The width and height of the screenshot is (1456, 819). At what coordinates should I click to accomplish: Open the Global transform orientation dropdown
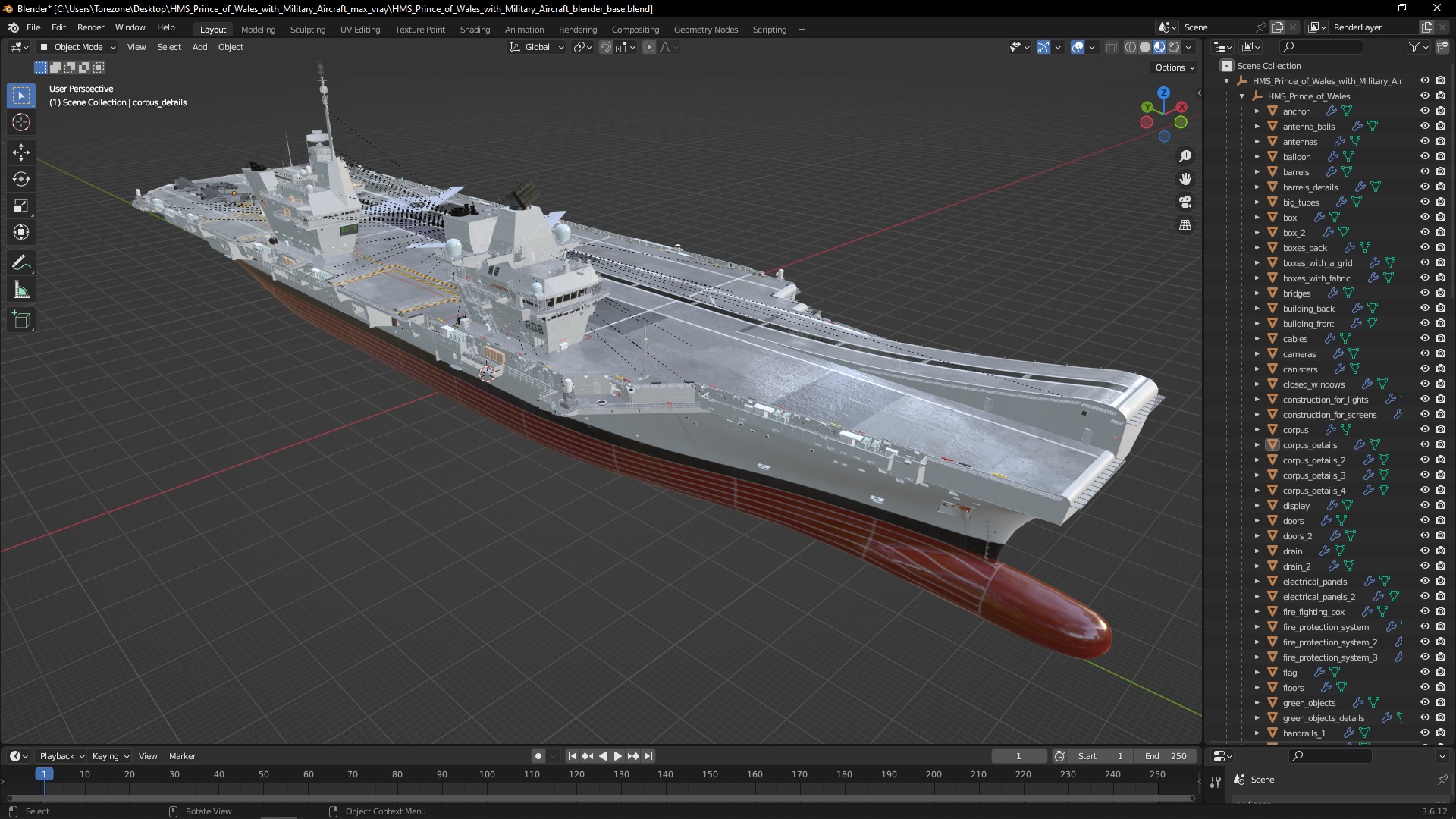point(537,47)
